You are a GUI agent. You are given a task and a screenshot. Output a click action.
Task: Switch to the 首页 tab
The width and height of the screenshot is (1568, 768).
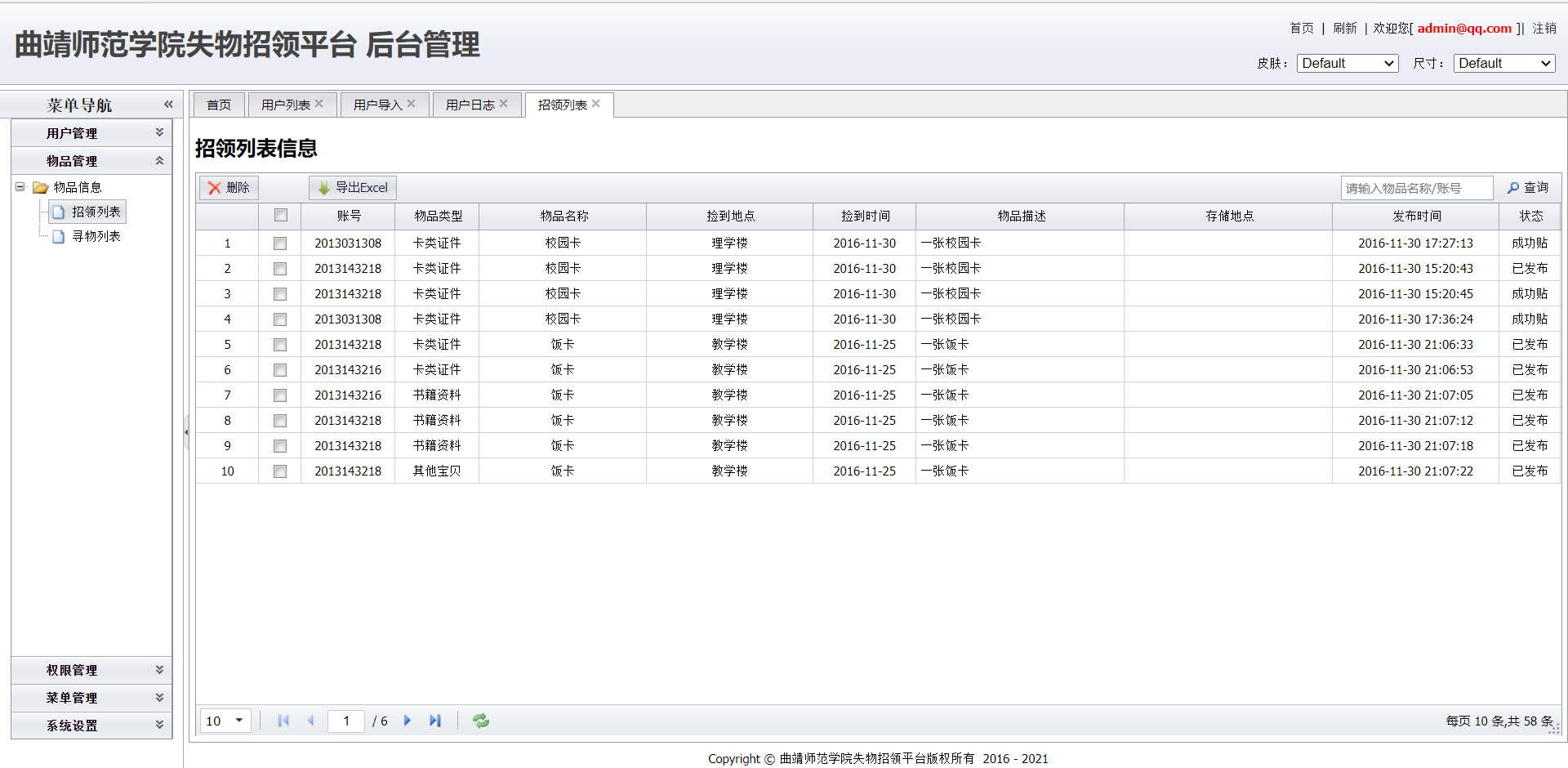pyautogui.click(x=219, y=105)
